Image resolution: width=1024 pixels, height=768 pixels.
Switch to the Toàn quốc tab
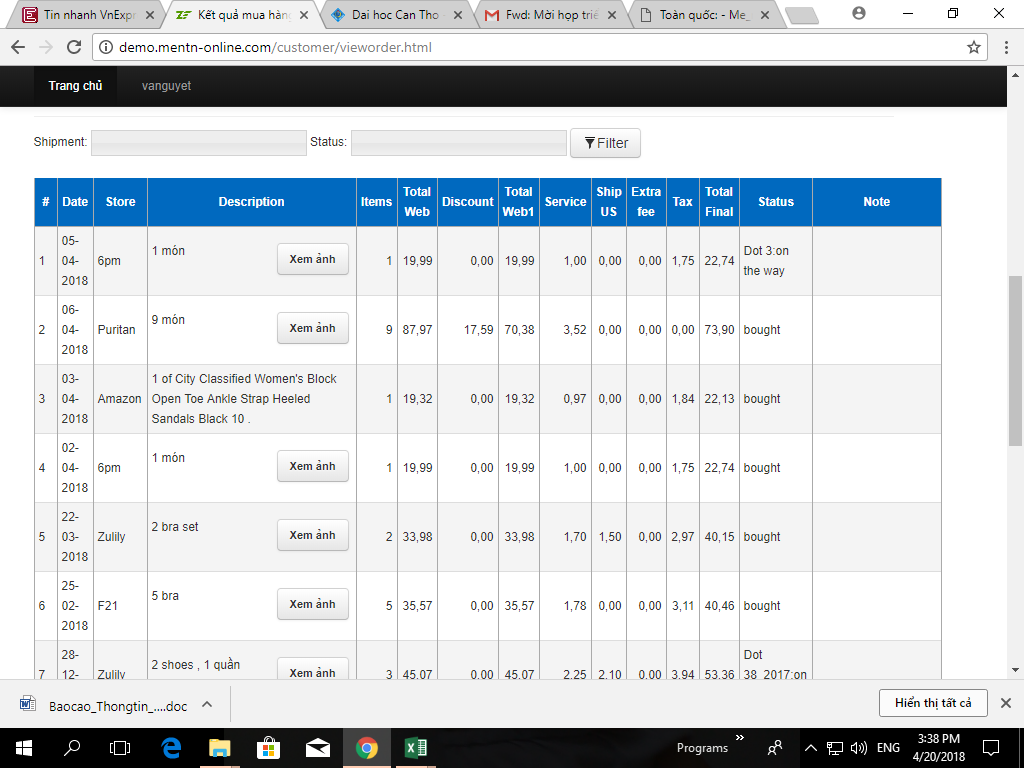704,15
